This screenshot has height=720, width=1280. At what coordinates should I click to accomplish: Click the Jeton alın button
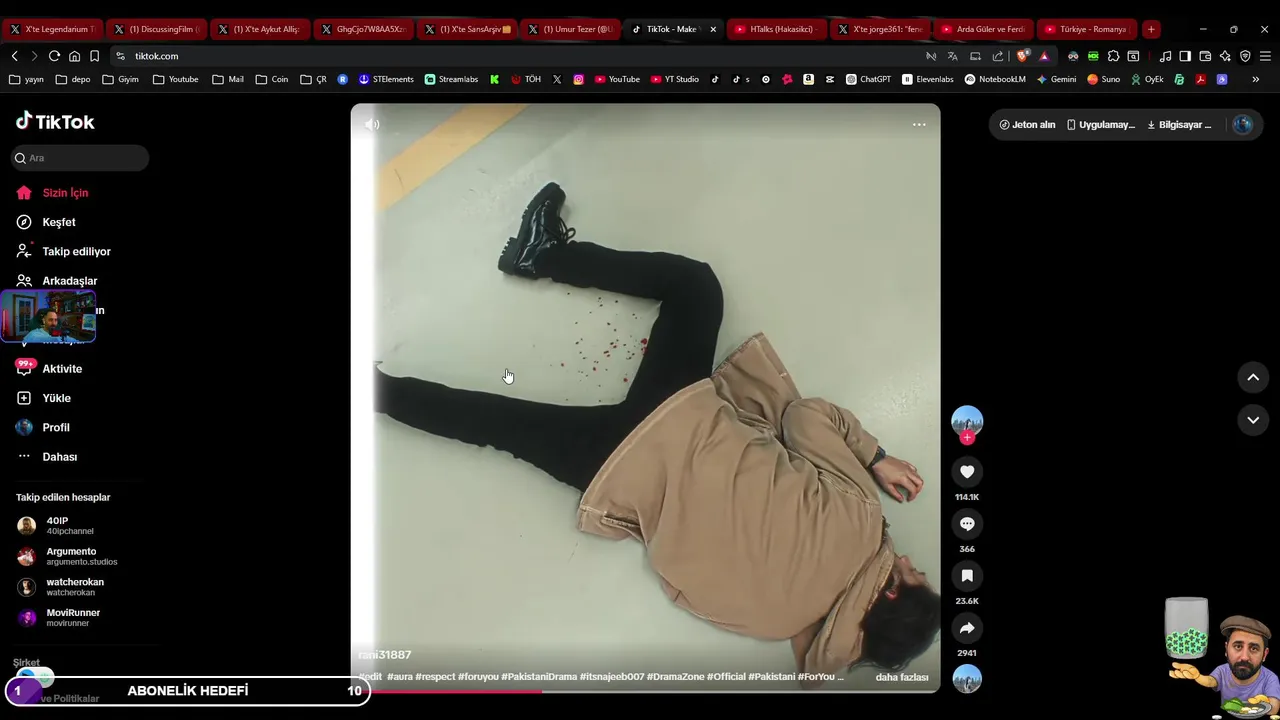pos(1027,125)
